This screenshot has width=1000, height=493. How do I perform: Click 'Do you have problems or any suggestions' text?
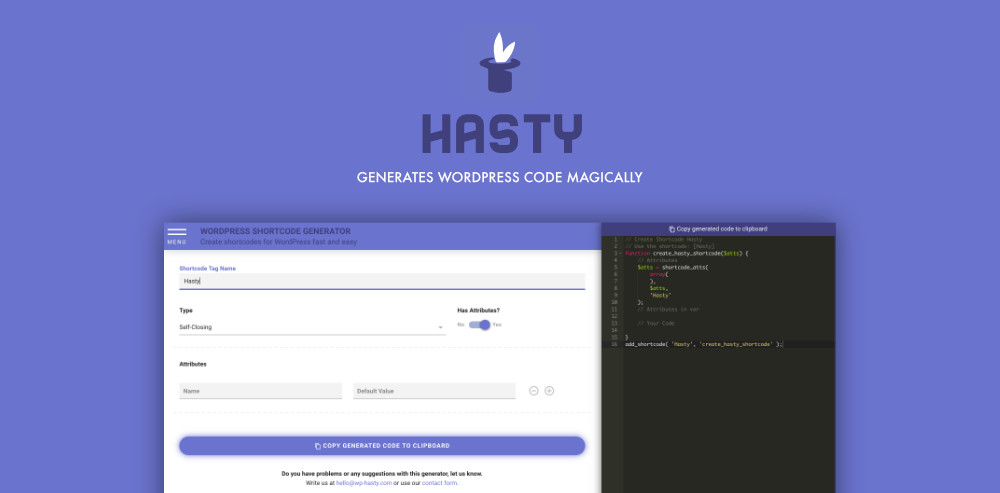point(382,474)
